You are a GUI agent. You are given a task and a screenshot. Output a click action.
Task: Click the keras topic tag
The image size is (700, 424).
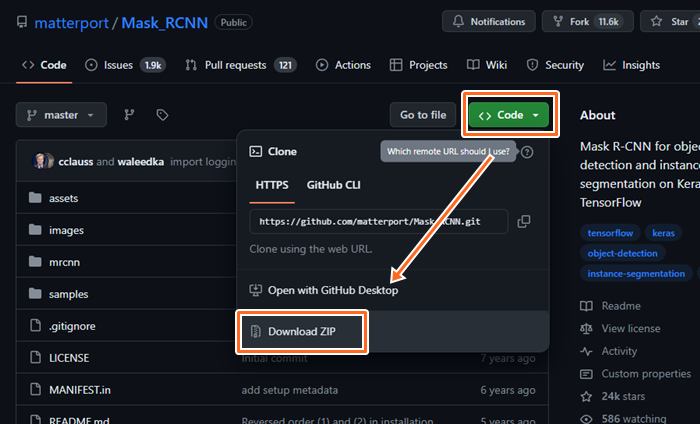coord(663,233)
